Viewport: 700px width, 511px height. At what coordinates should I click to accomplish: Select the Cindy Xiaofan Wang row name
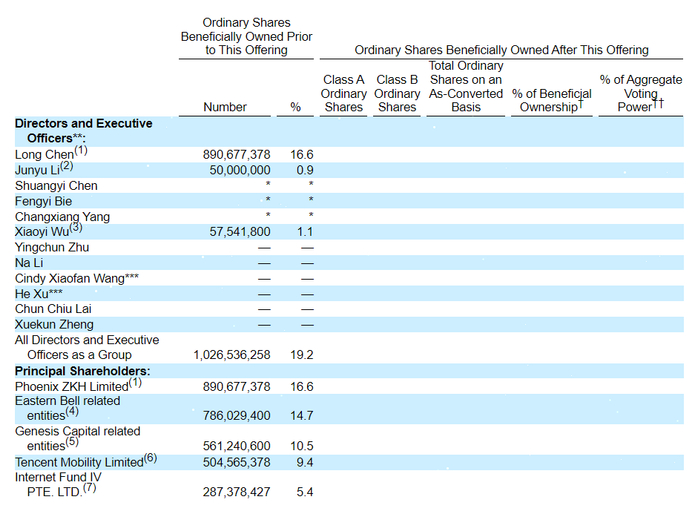click(76, 279)
